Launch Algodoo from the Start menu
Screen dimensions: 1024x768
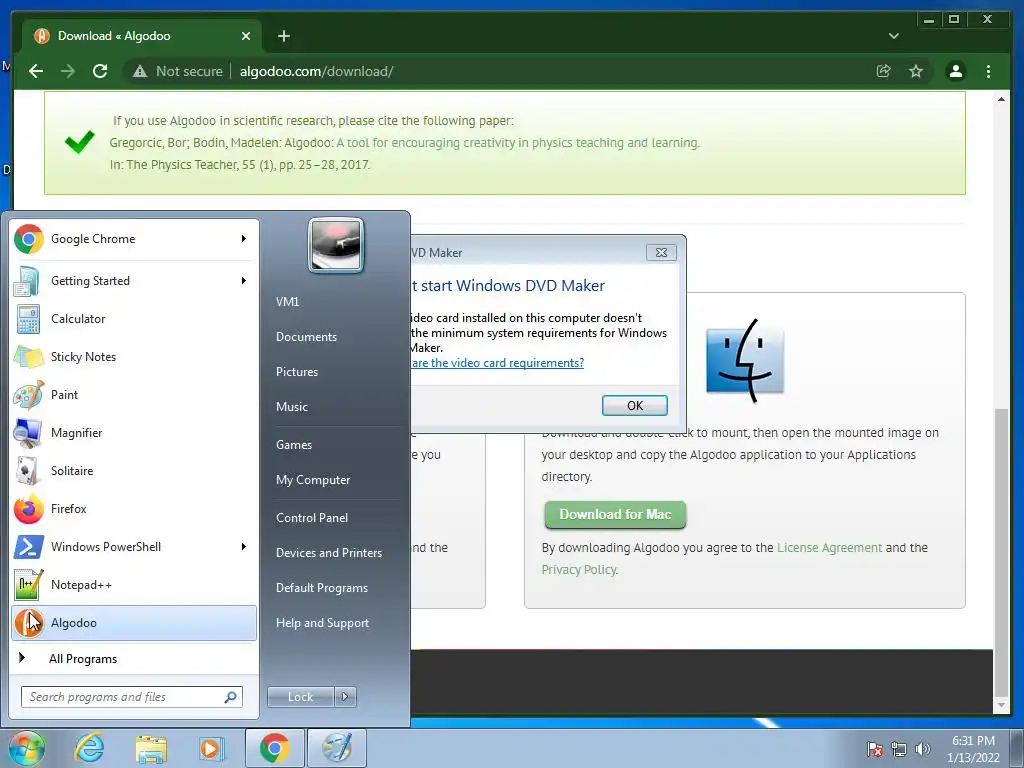tap(134, 623)
